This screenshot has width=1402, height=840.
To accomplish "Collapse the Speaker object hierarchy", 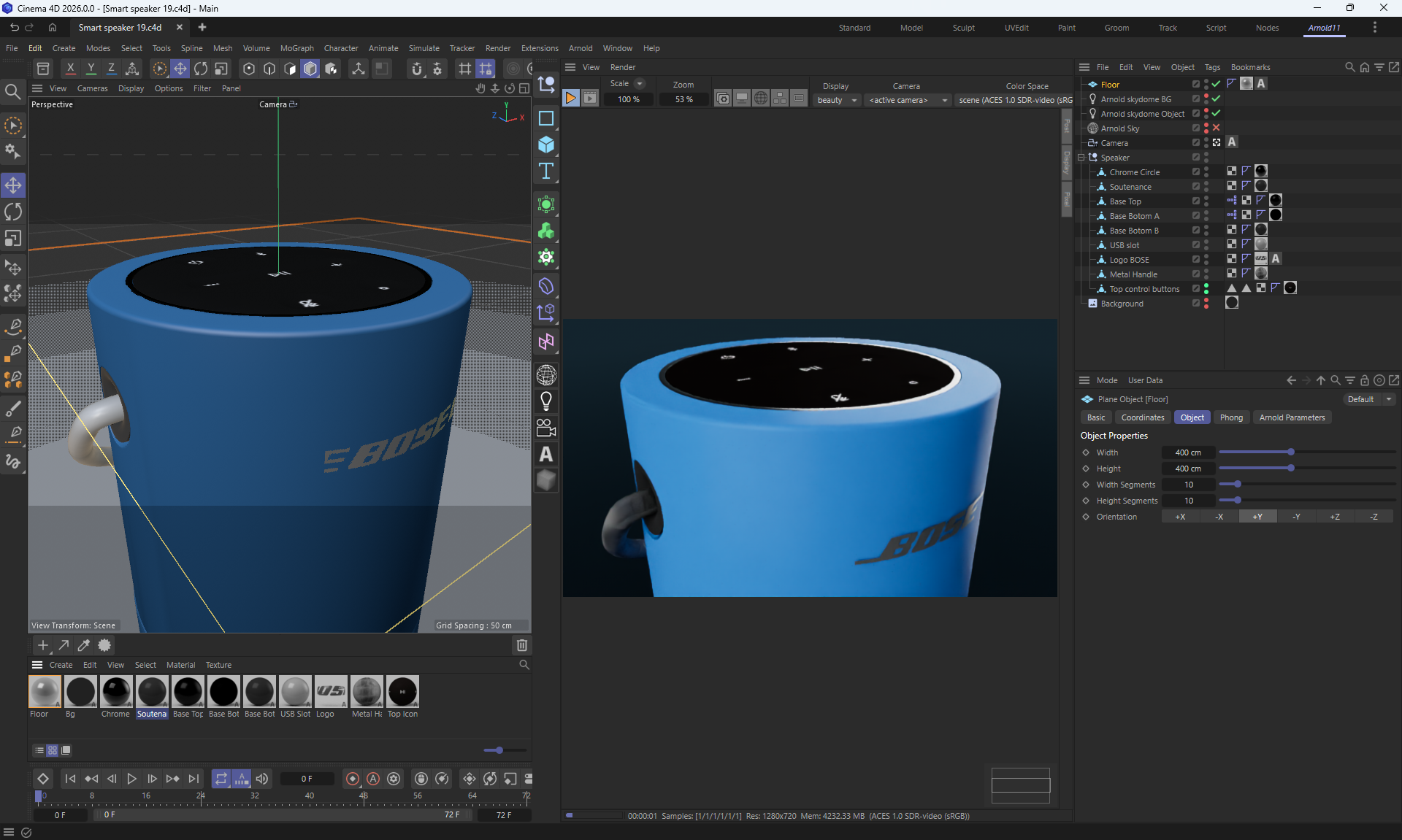I will pos(1081,158).
